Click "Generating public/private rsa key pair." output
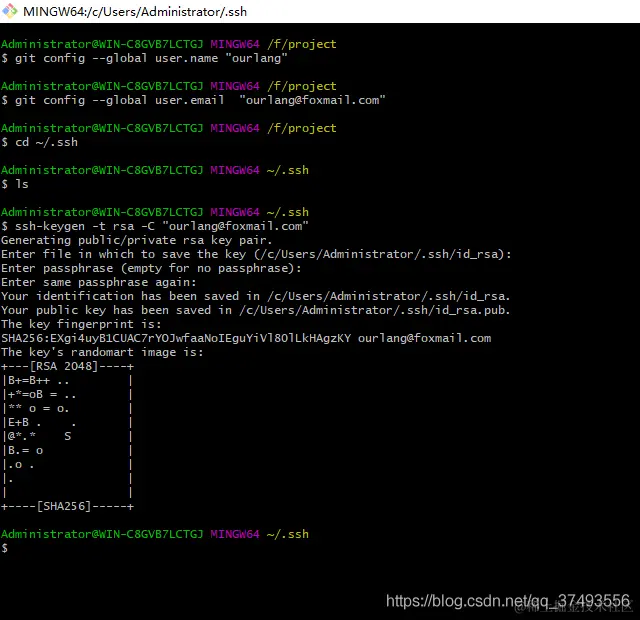The image size is (640, 620). 137,240
